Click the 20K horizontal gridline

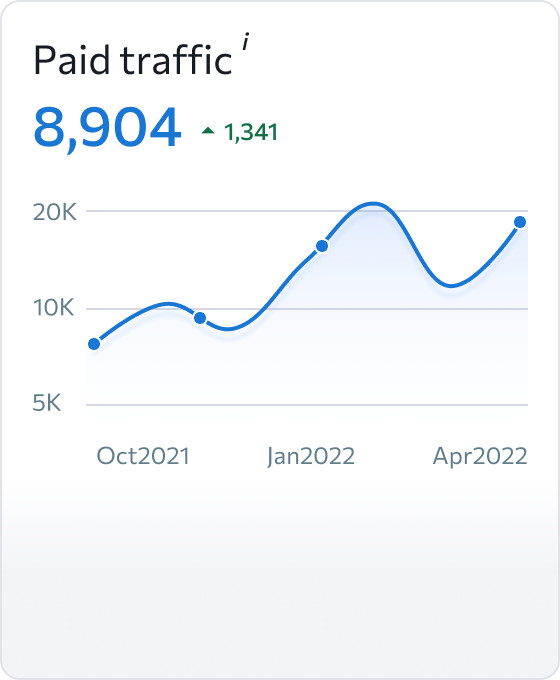click(x=307, y=211)
